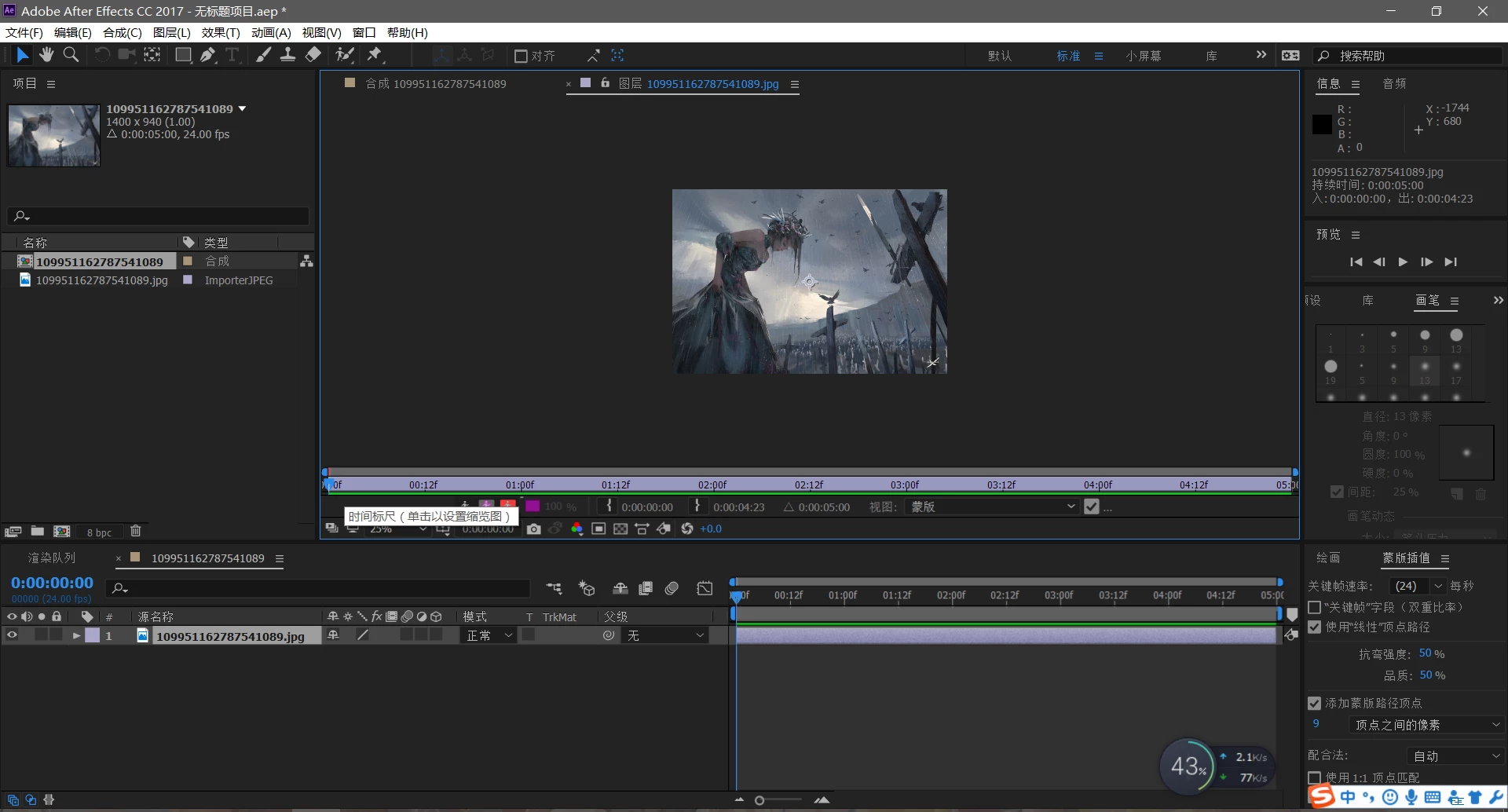Screen dimensions: 1508x812
Task: Expand the hidden workspaces chevron
Action: [1261, 55]
